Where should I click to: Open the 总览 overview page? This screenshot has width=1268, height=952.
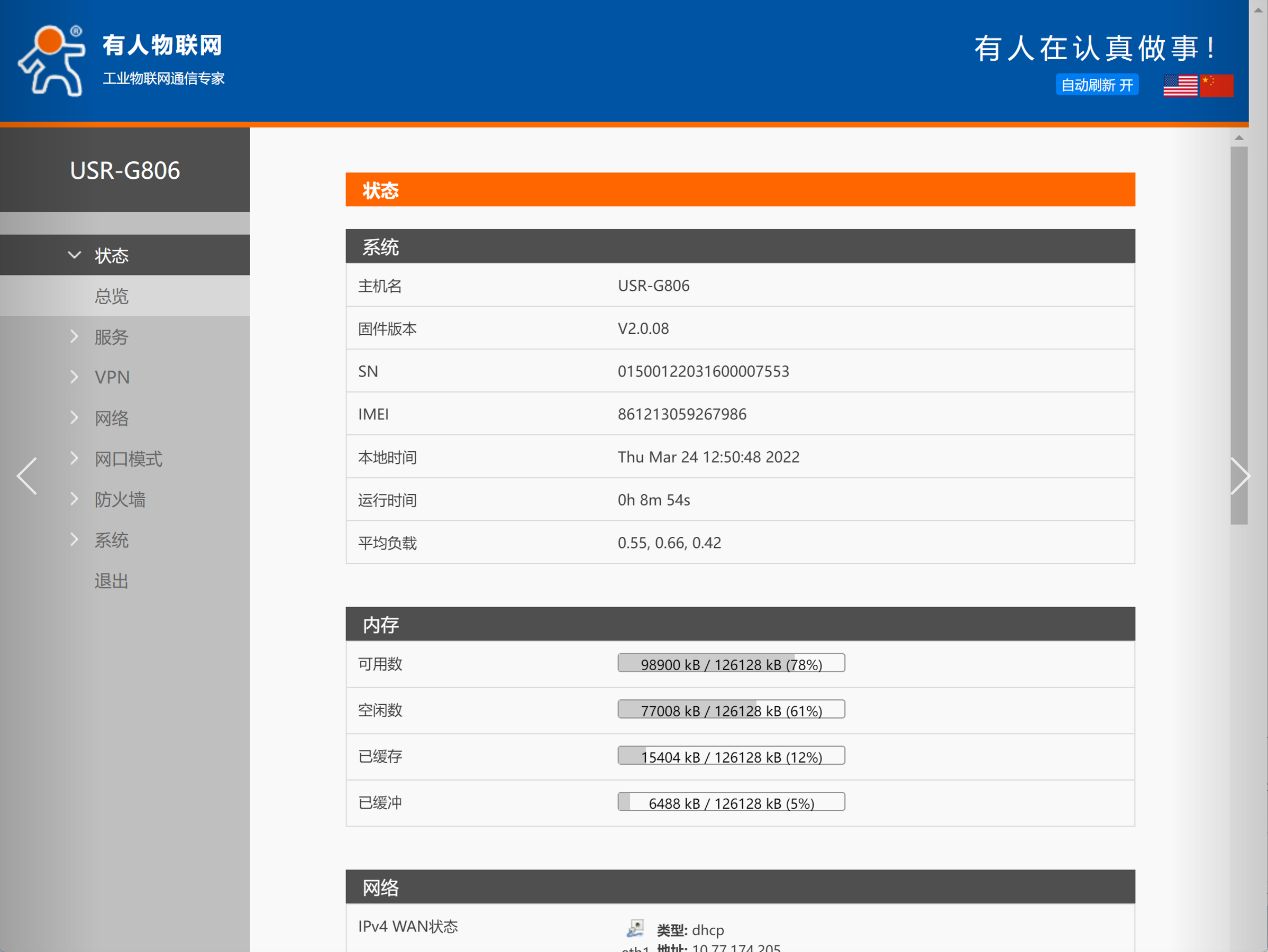point(111,296)
